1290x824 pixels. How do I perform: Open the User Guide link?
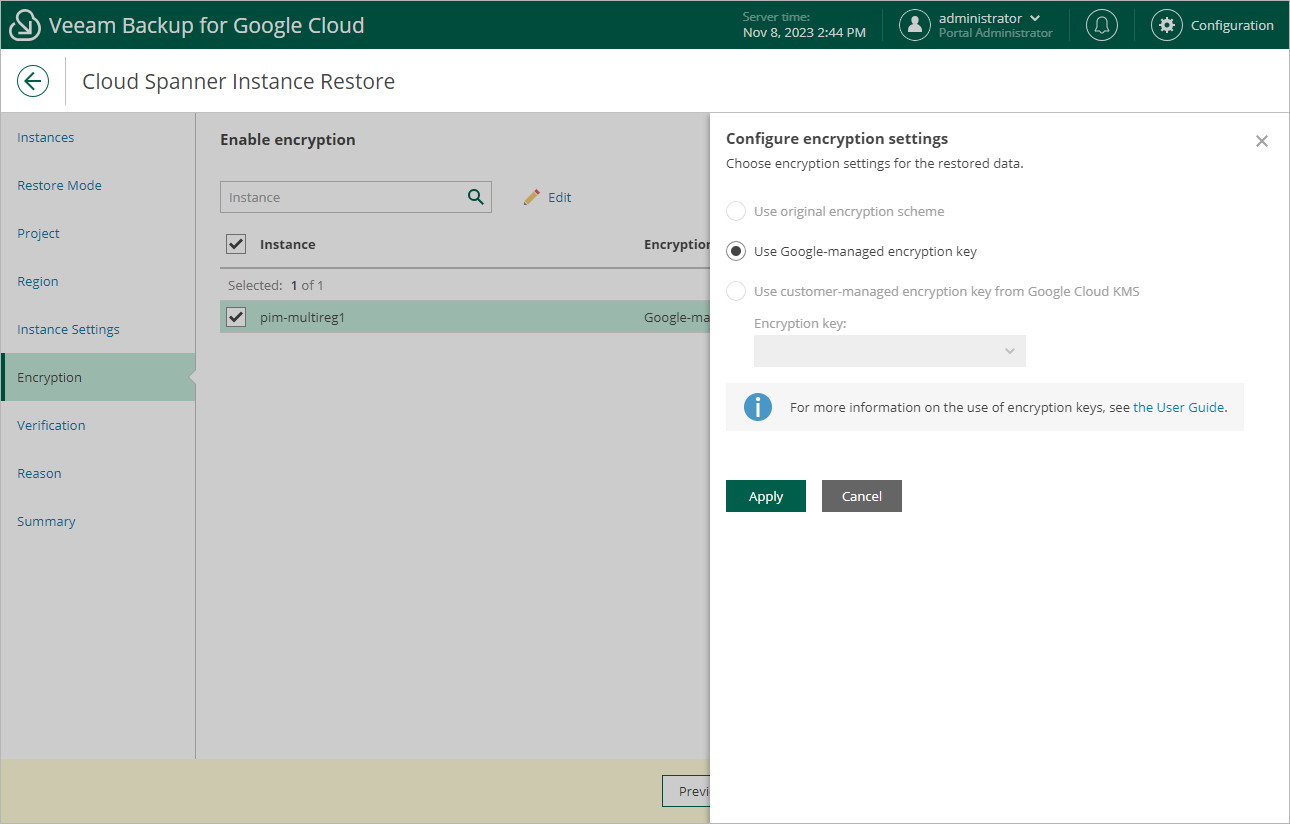(1179, 407)
